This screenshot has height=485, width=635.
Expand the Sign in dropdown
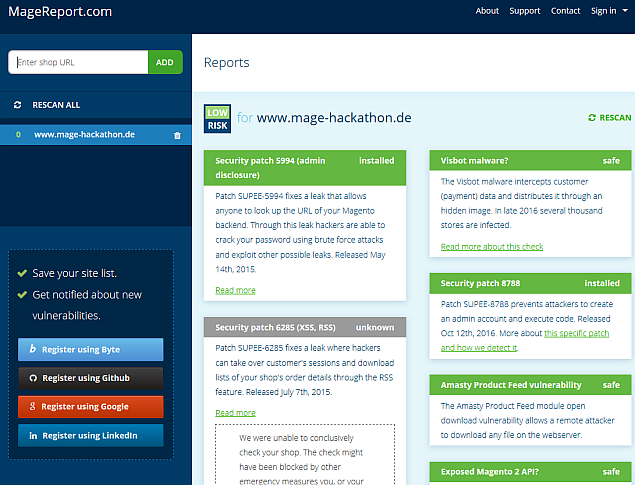[609, 11]
